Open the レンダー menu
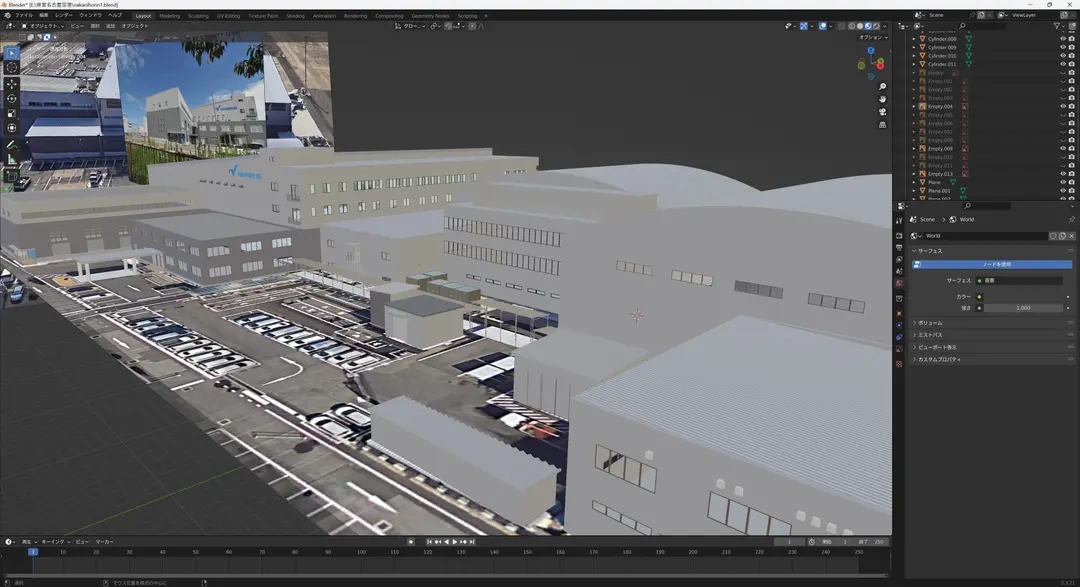 (63, 15)
